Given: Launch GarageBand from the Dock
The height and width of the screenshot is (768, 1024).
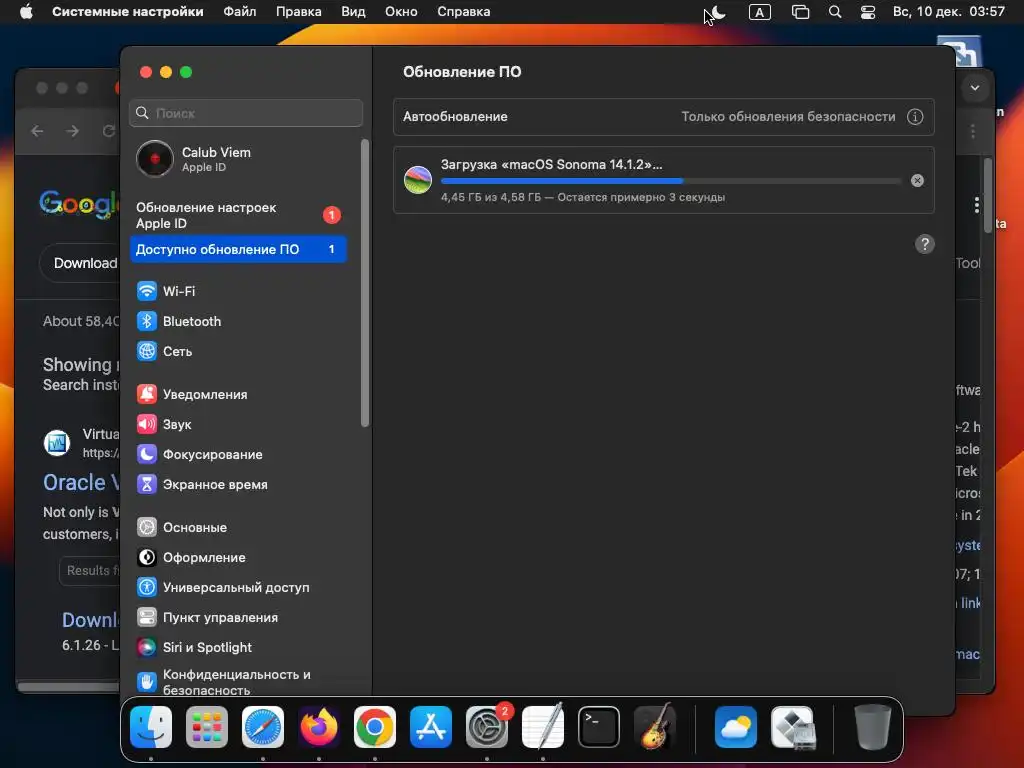Looking at the screenshot, I should click(x=655, y=727).
